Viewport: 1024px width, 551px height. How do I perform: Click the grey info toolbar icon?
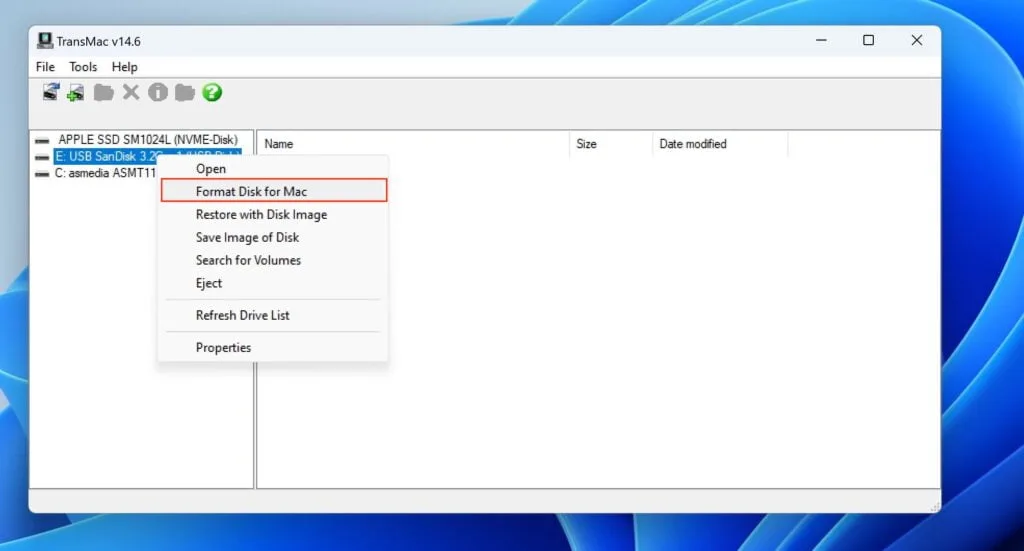(x=157, y=92)
